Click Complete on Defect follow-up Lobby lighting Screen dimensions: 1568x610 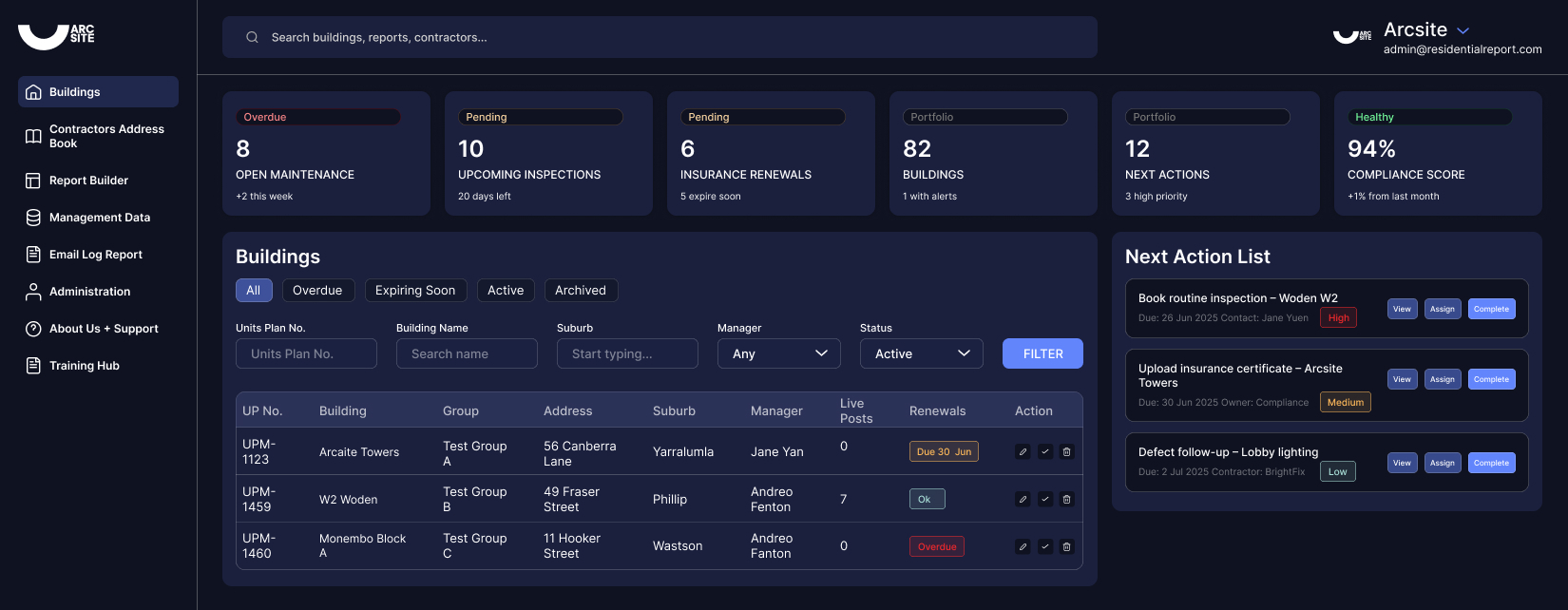1491,463
